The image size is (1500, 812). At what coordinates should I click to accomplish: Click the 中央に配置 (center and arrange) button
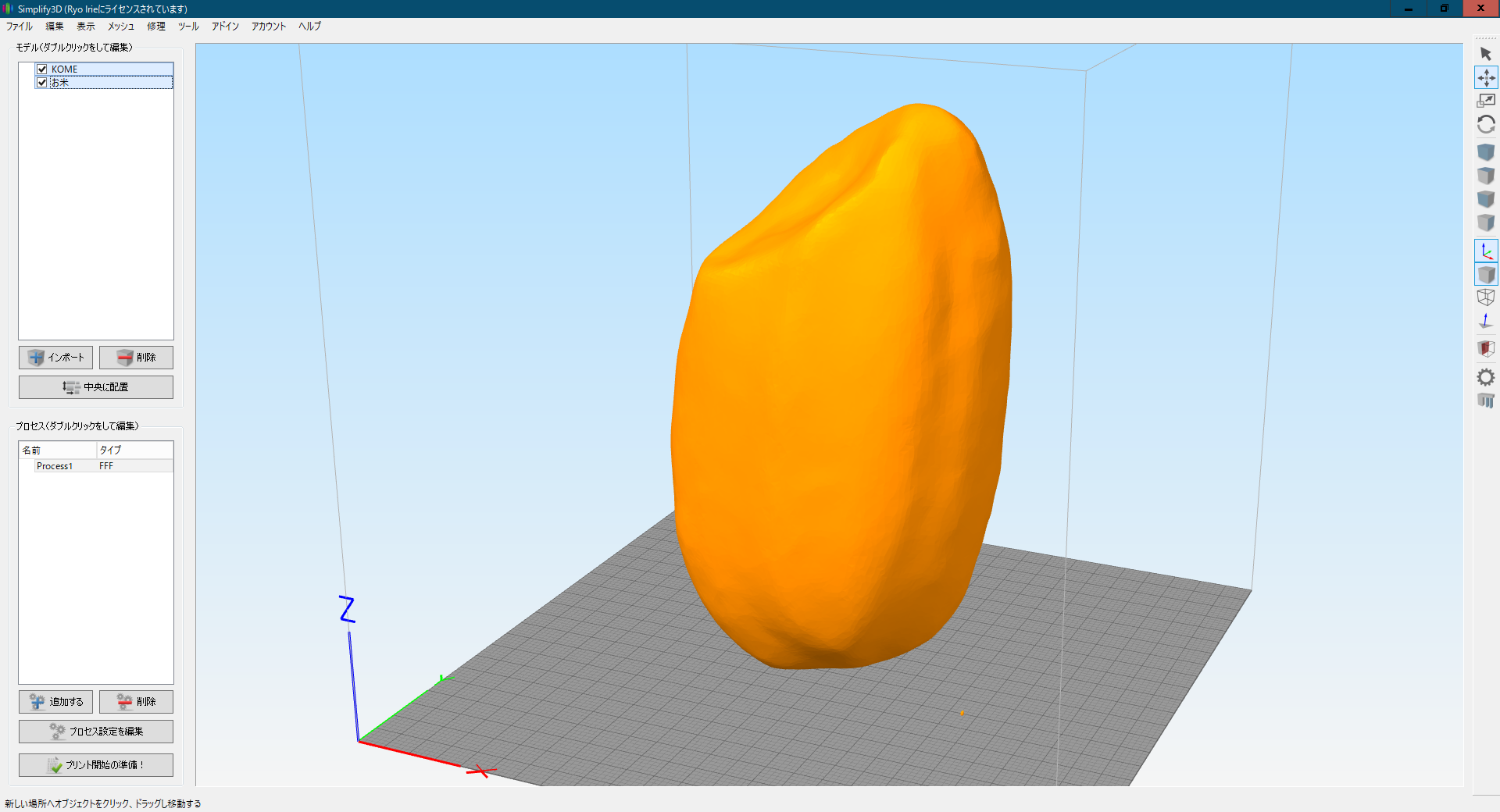96,387
